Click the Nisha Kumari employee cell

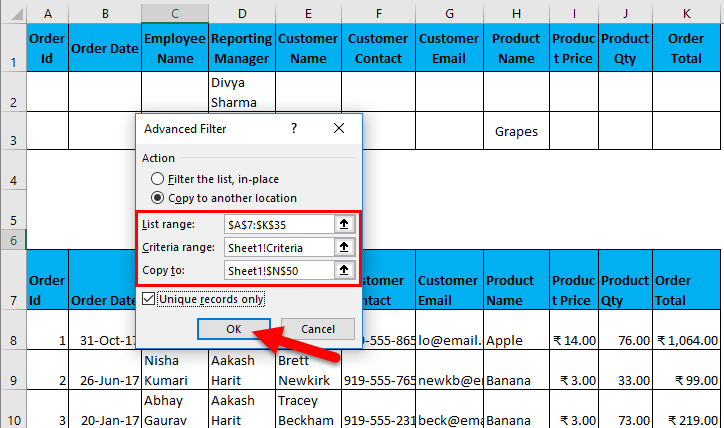point(175,369)
